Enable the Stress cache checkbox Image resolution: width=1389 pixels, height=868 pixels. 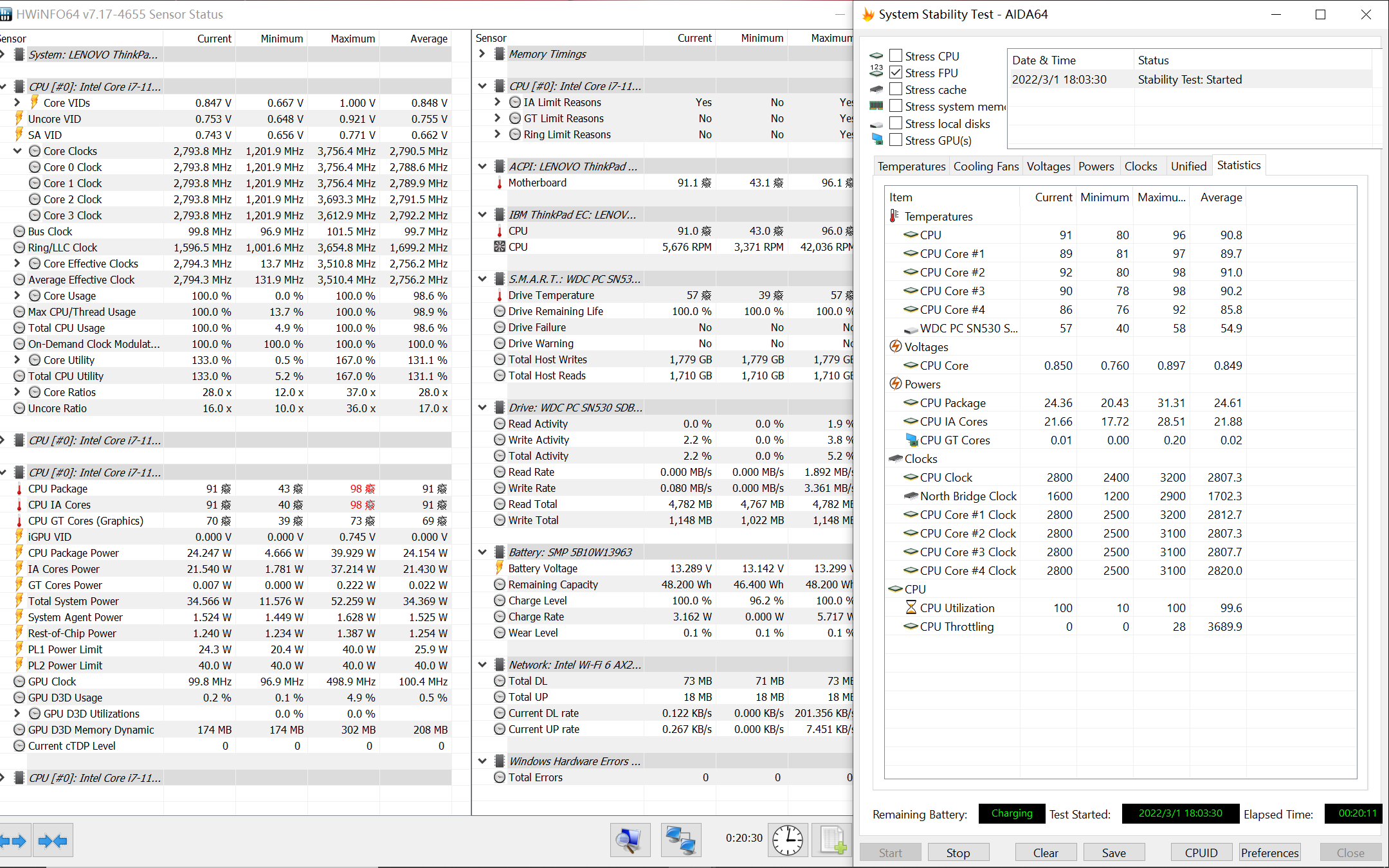896,89
